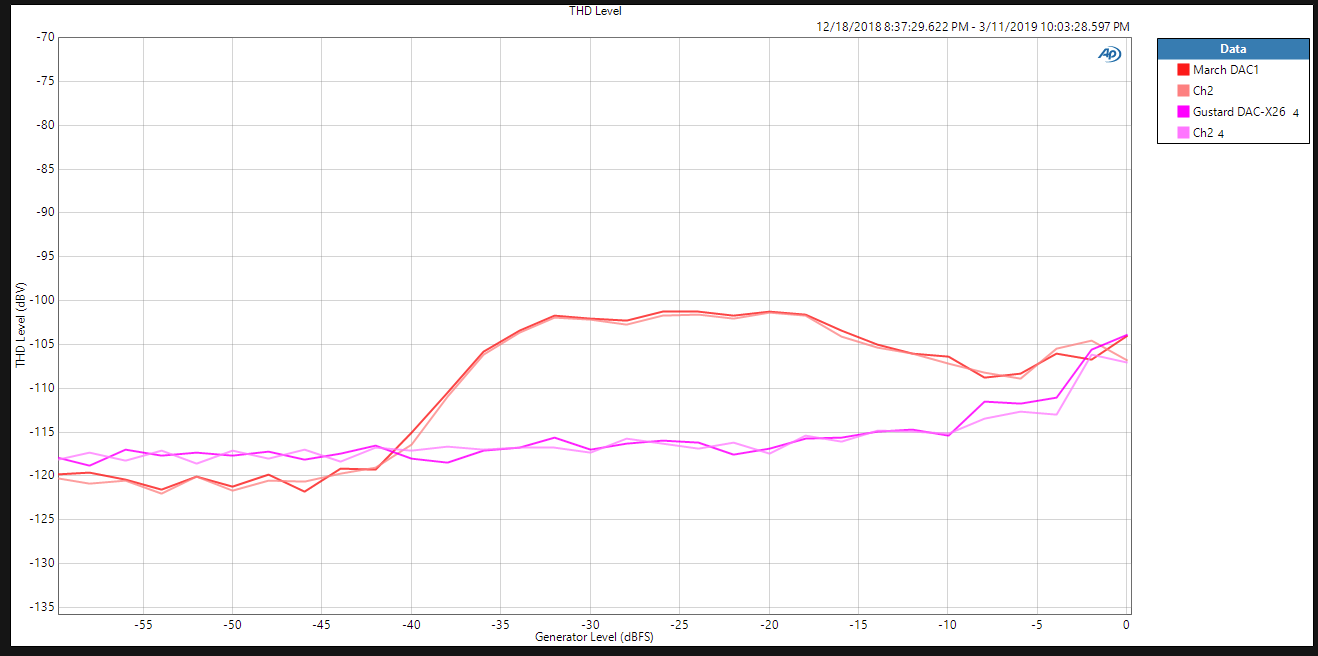Viewport: 1318px width, 656px height.
Task: Click the magenta Gustard DAC-X26 color swatch
Action: click(x=1183, y=112)
